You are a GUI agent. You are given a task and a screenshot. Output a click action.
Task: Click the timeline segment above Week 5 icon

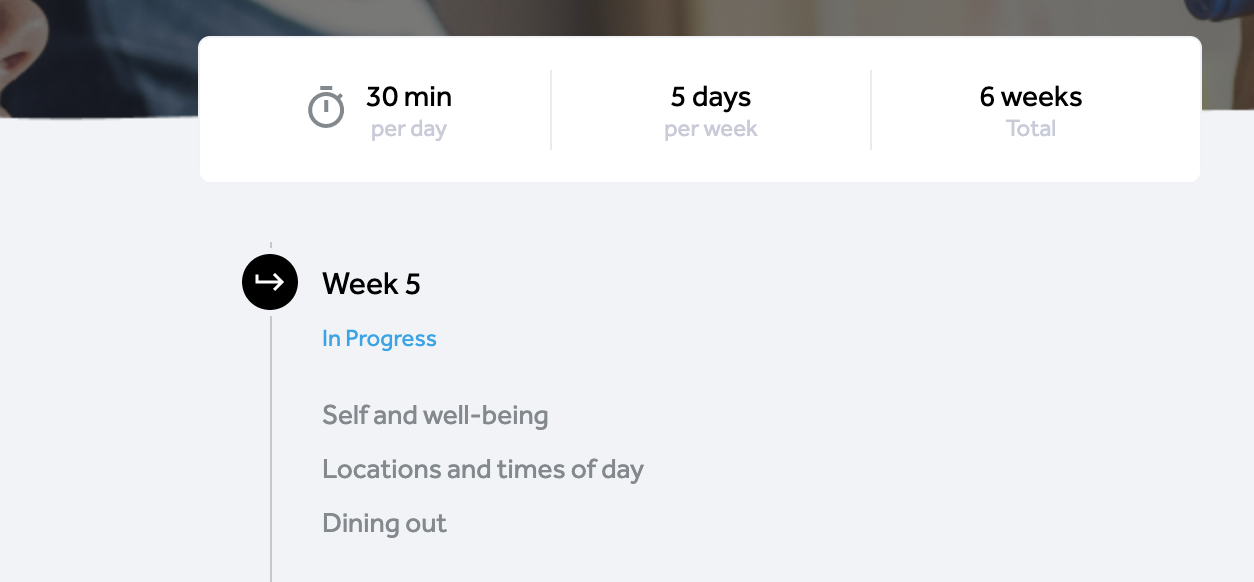pos(271,248)
